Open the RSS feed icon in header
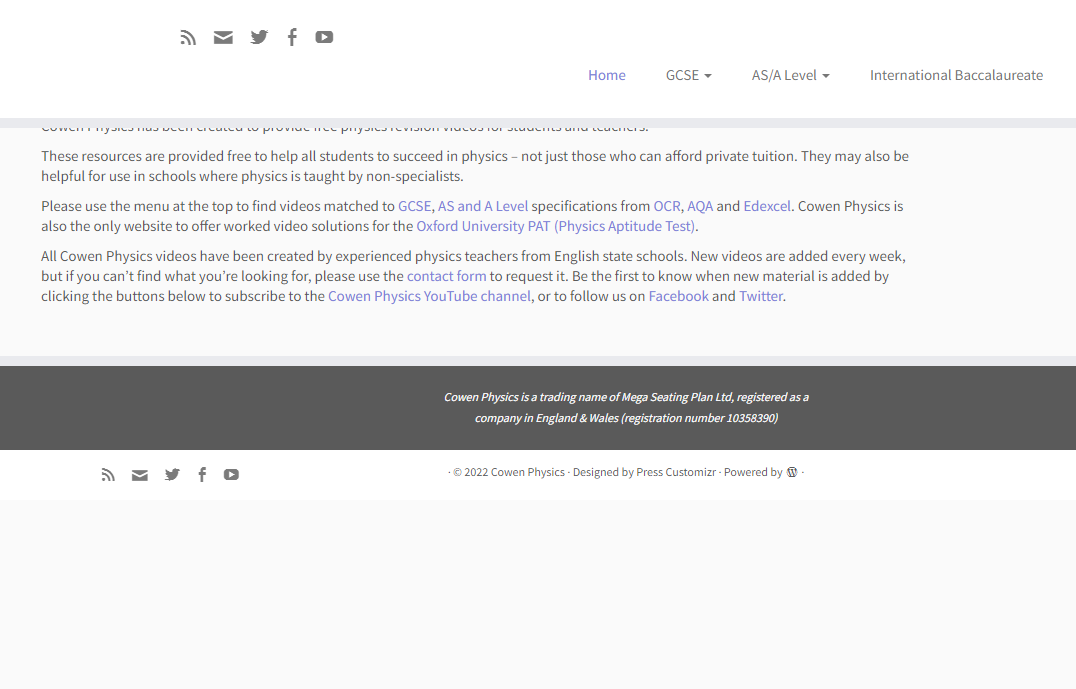1076x689 pixels. point(188,37)
